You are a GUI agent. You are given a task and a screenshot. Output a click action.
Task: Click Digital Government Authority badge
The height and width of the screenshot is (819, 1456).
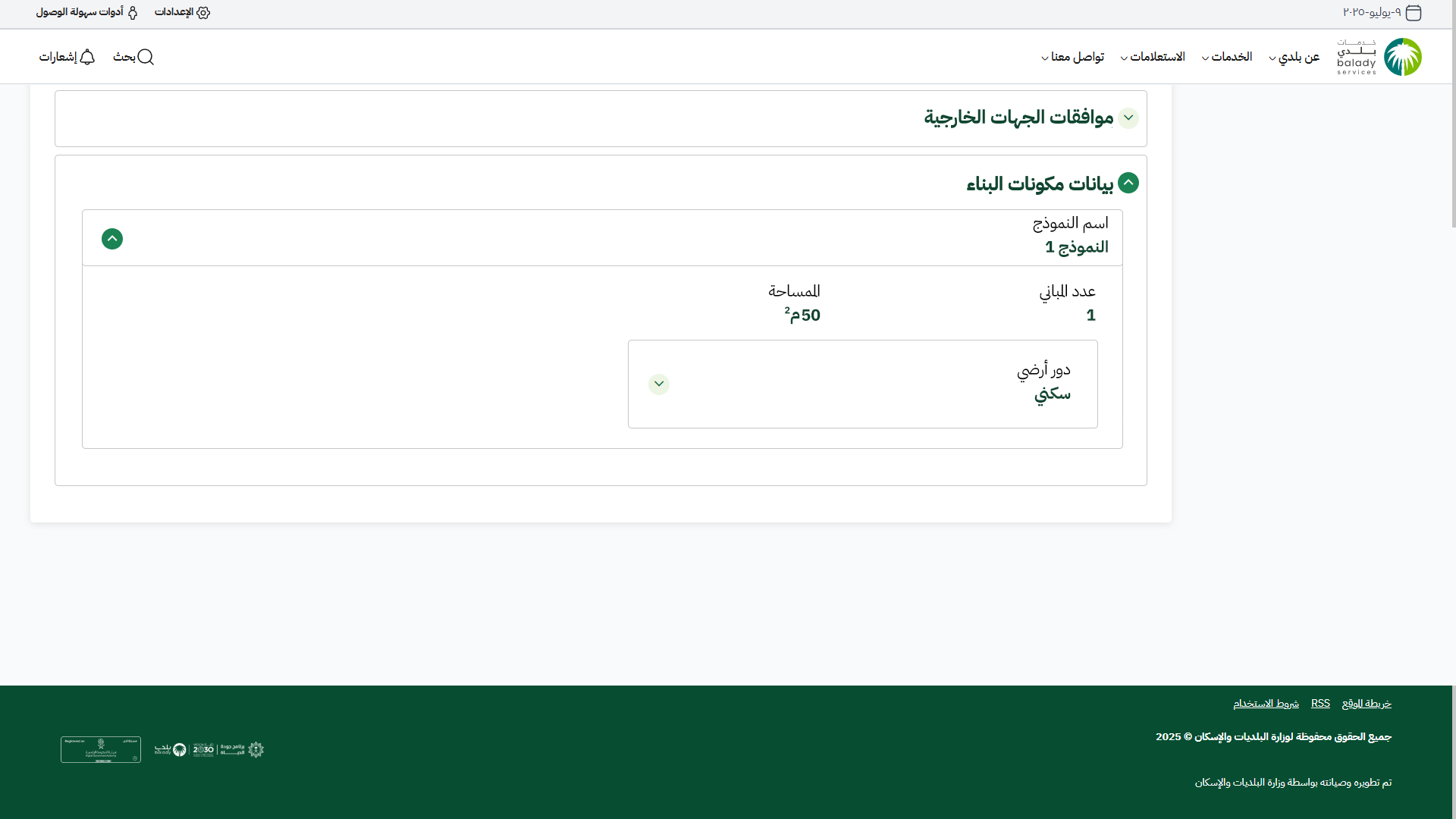(x=101, y=750)
